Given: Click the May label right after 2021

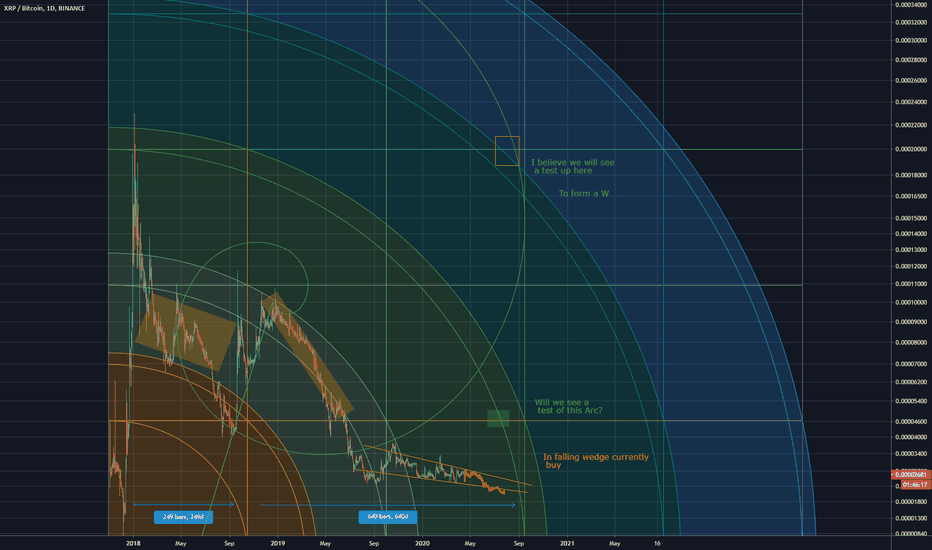Looking at the screenshot, I should coord(615,543).
